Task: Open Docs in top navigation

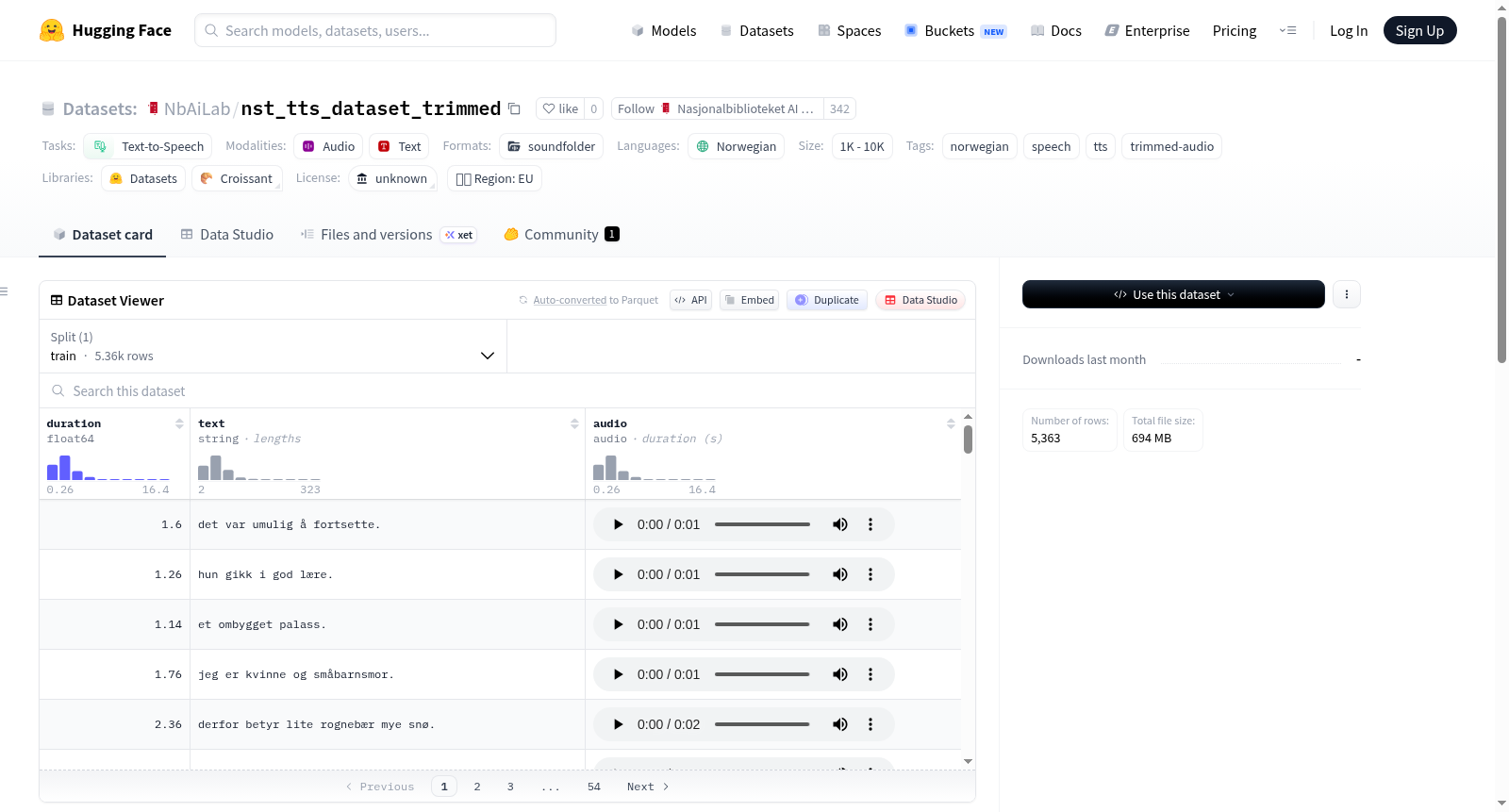Action: pyautogui.click(x=1055, y=31)
